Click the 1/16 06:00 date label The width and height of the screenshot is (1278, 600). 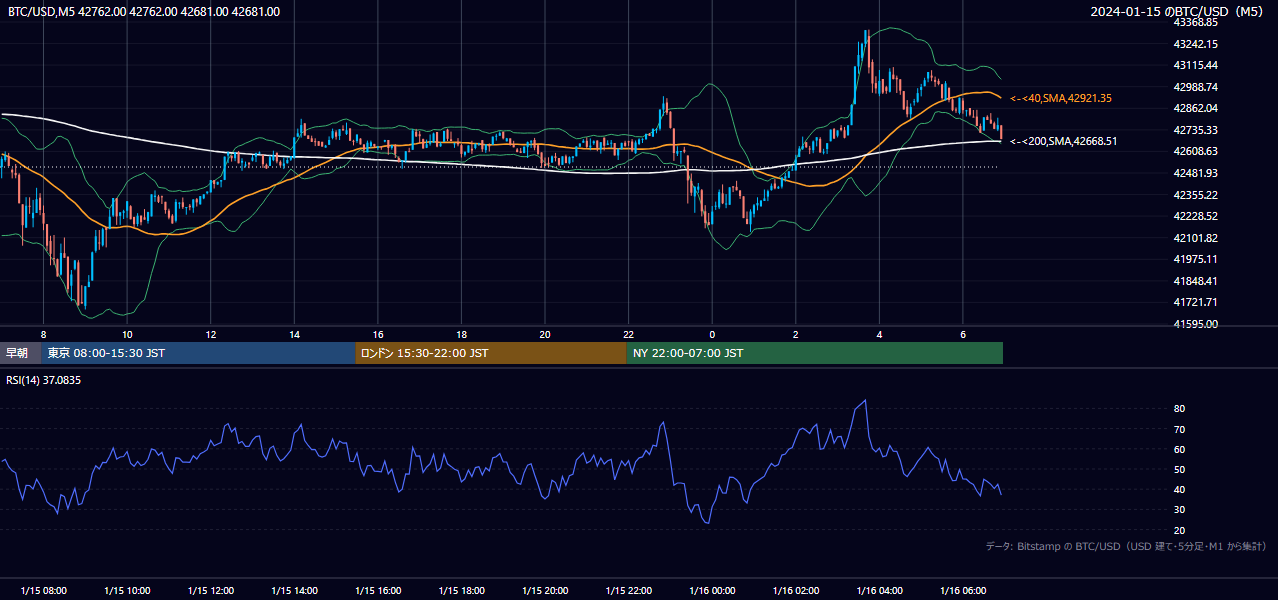tap(963, 590)
